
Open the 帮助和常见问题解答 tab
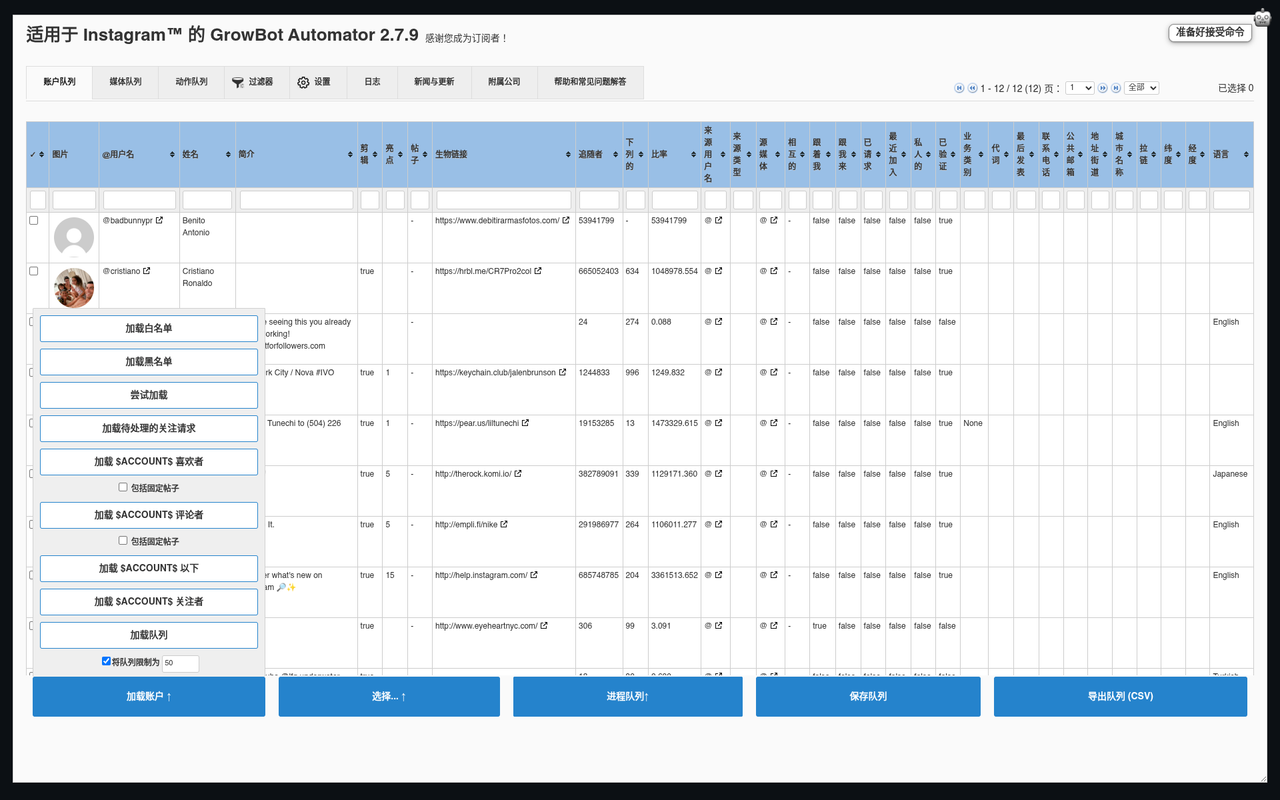tap(590, 82)
